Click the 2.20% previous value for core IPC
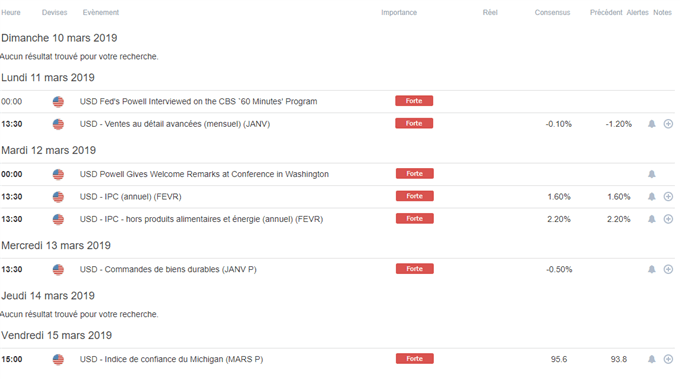Viewport: 680px width, 379px height. (x=618, y=219)
